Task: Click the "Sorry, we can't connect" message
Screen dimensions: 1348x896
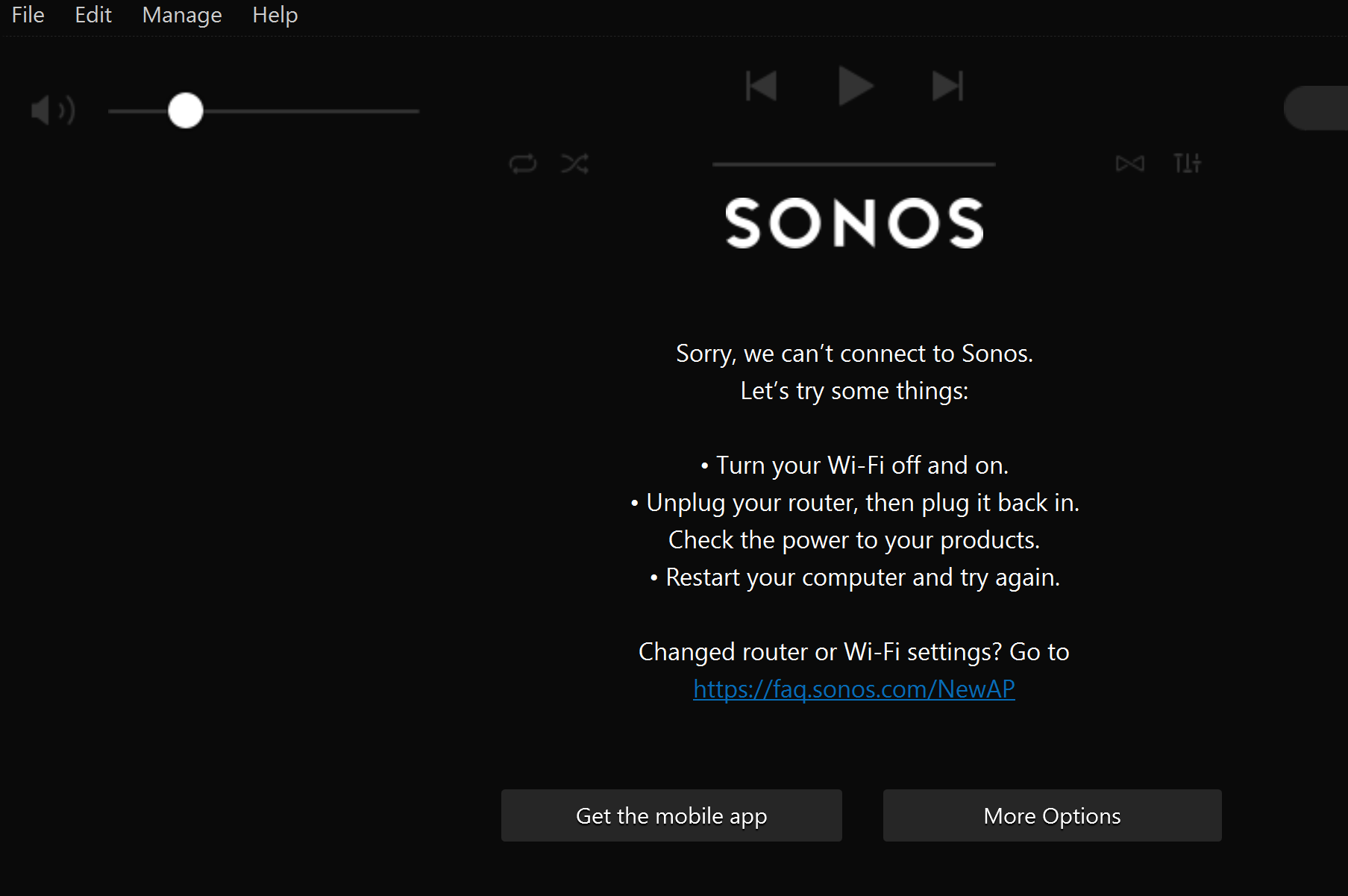Action: [x=854, y=353]
